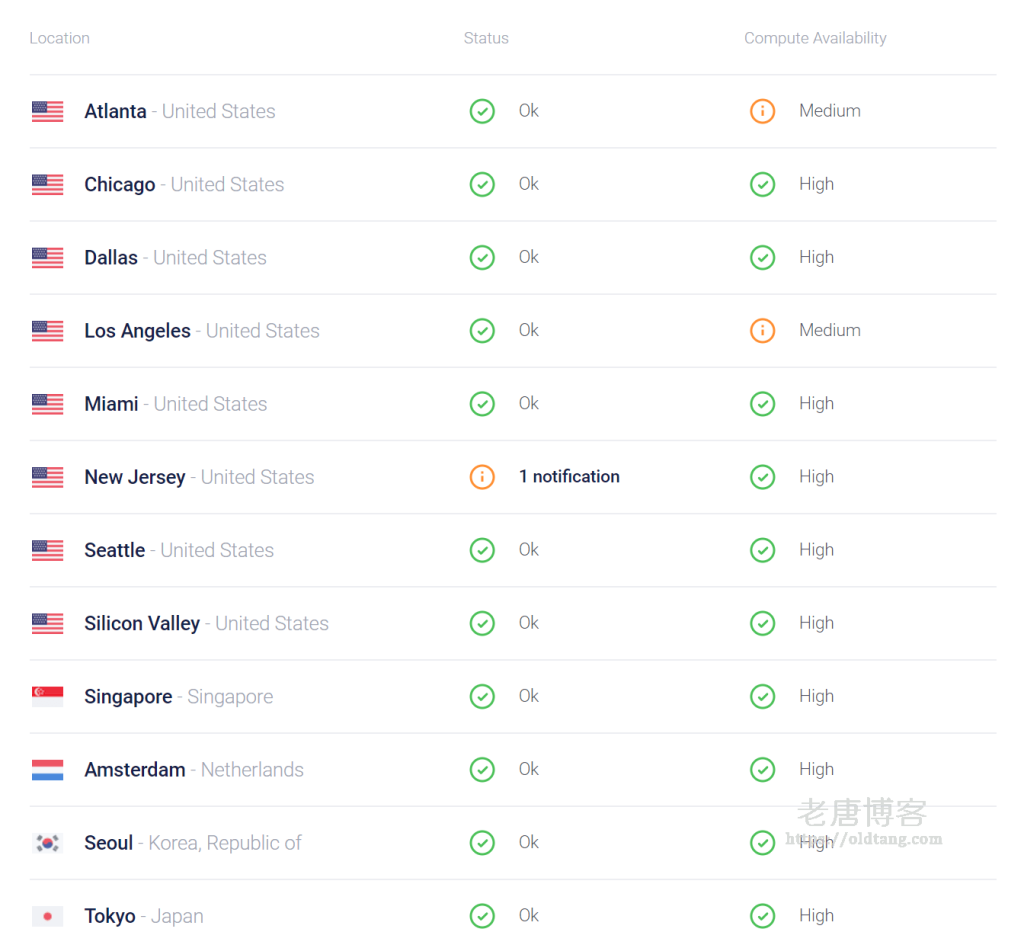The height and width of the screenshot is (948, 1024).
Task: Click the Compute Availability column header
Action: pos(815,38)
